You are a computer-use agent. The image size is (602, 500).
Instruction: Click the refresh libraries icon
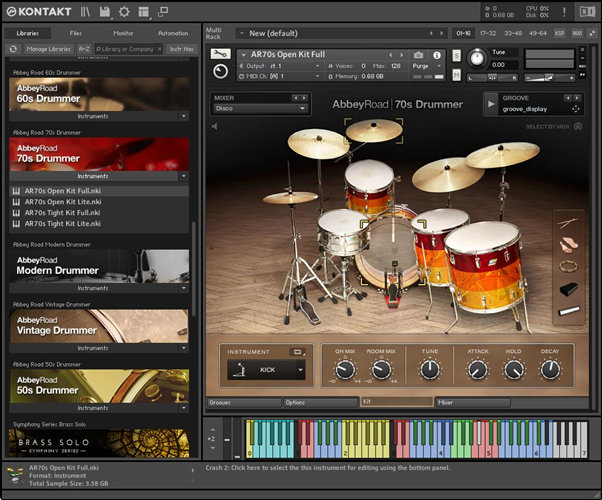tap(13, 48)
